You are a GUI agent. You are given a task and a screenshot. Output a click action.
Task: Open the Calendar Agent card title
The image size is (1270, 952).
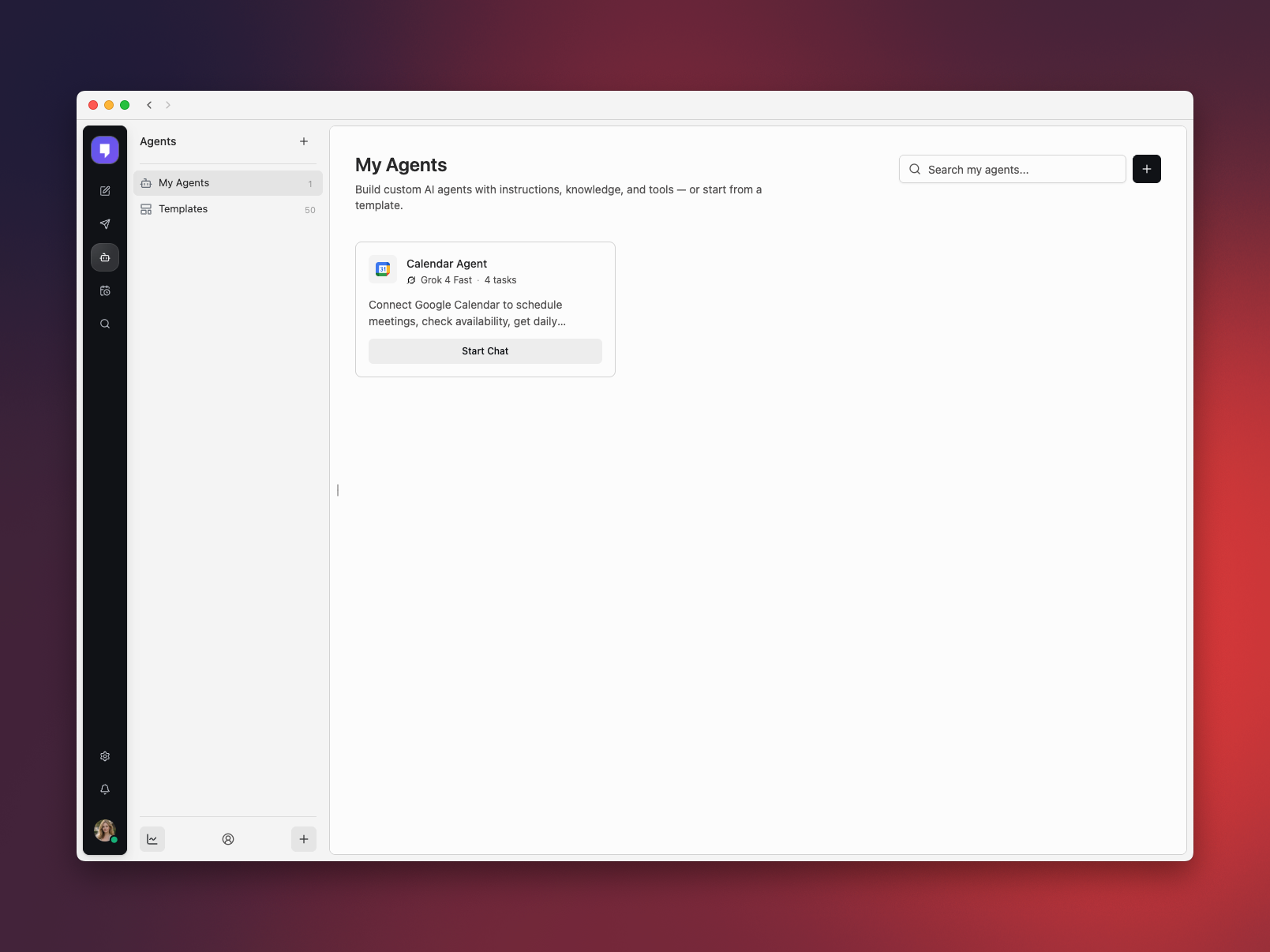point(447,264)
